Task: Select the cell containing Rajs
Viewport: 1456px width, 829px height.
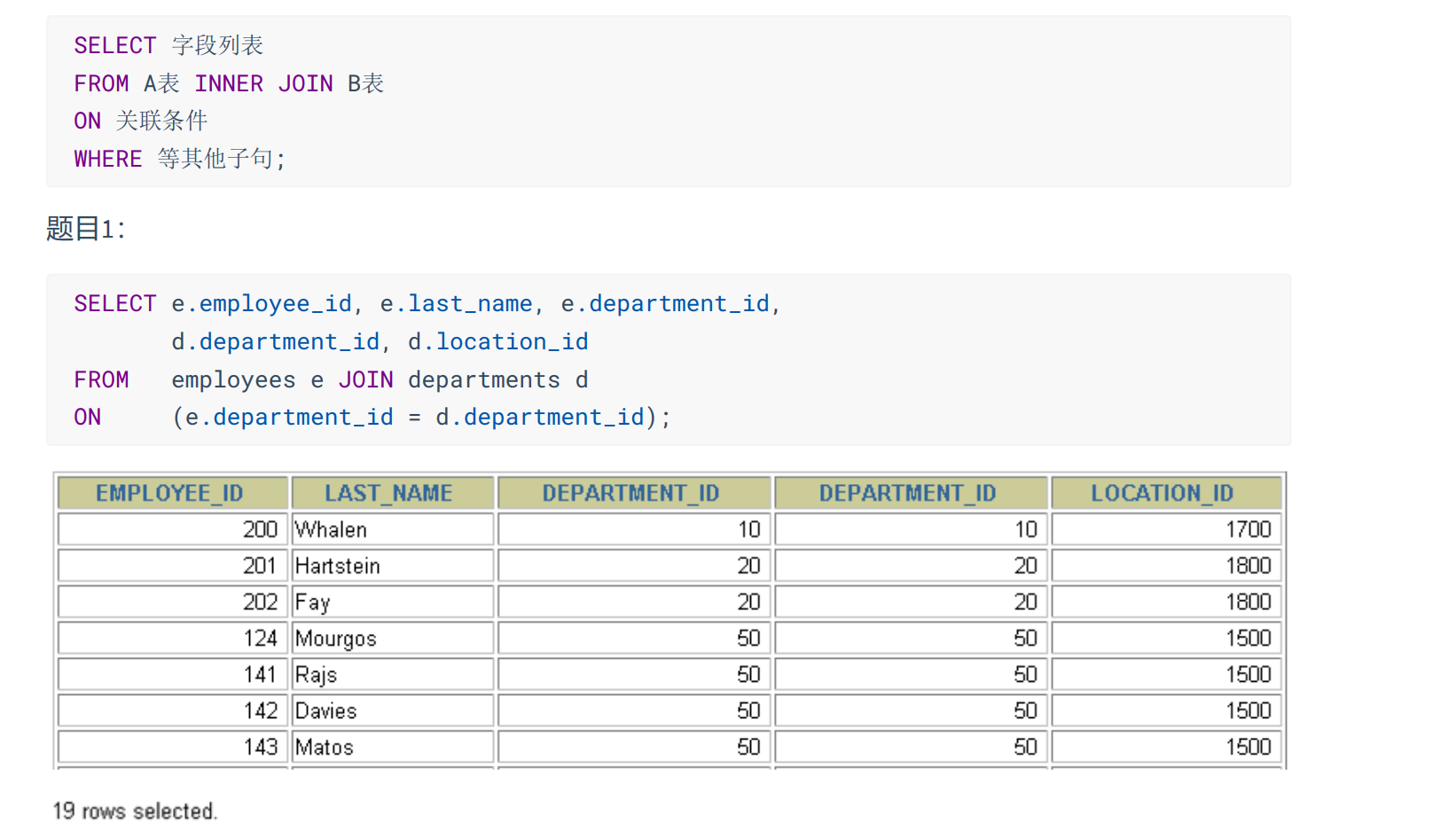Action: tap(393, 675)
